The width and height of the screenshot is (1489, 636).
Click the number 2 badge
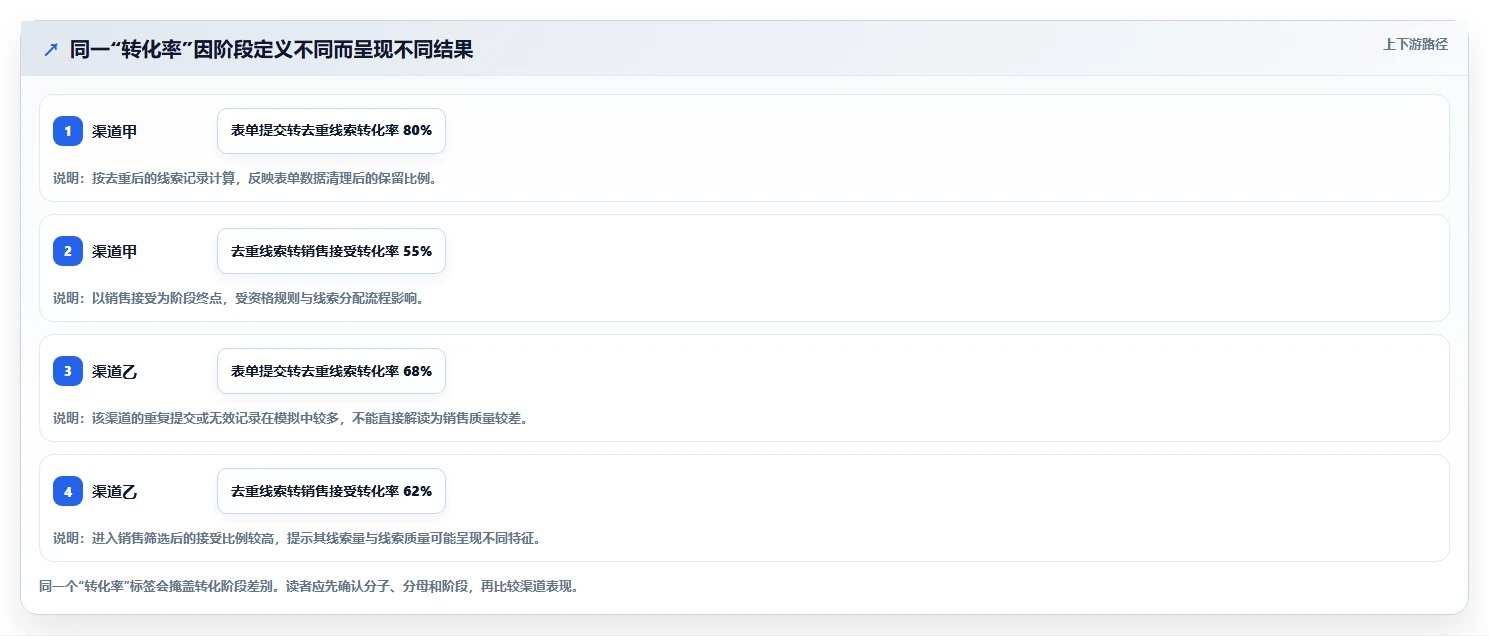pyautogui.click(x=68, y=251)
